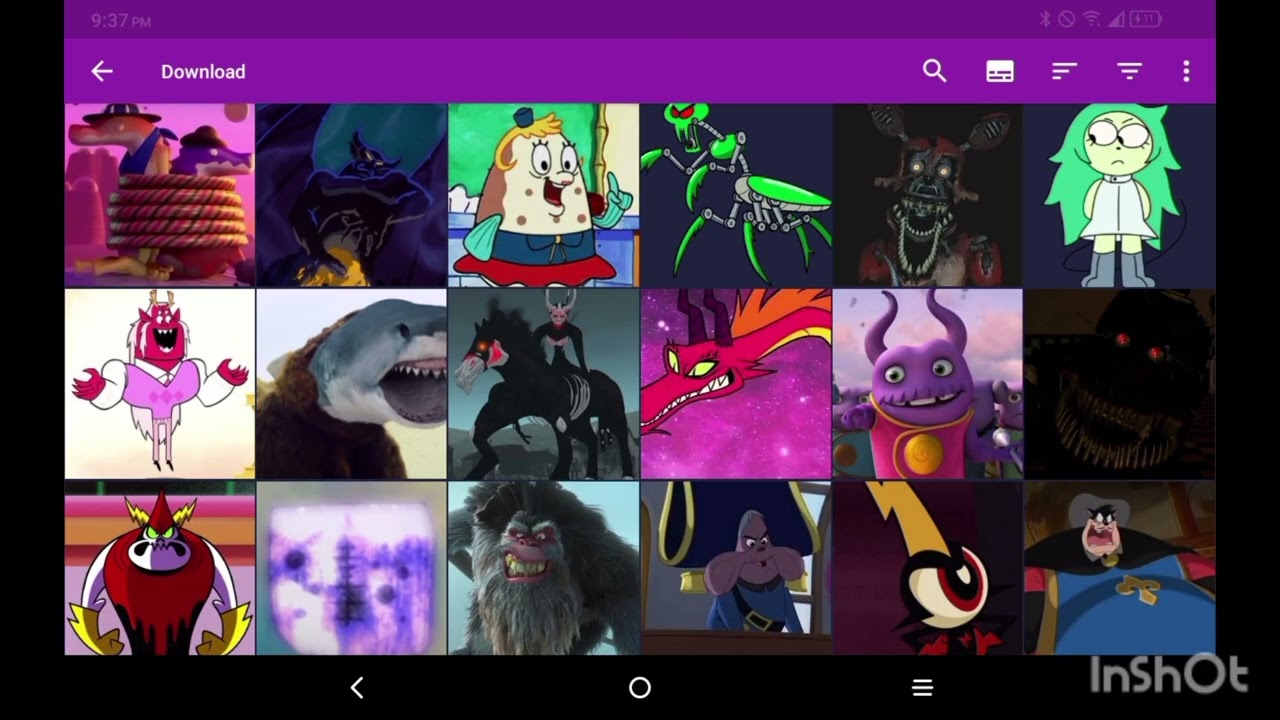Open the filter icon in toolbar
The image size is (1280, 720).
(x=1129, y=71)
